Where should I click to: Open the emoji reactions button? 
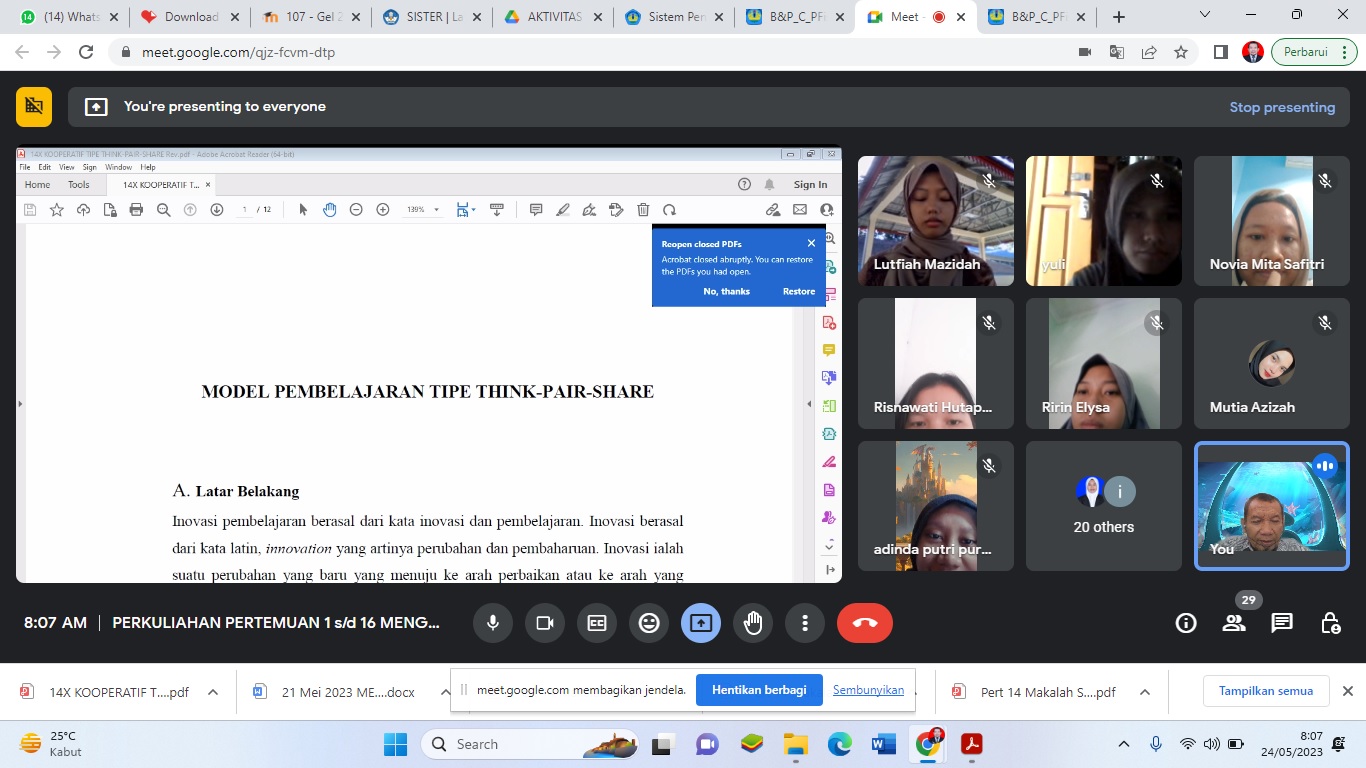tap(649, 623)
